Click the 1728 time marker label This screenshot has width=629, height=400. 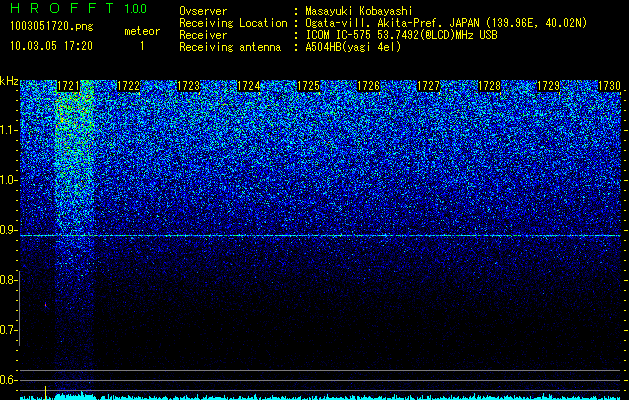[489, 86]
